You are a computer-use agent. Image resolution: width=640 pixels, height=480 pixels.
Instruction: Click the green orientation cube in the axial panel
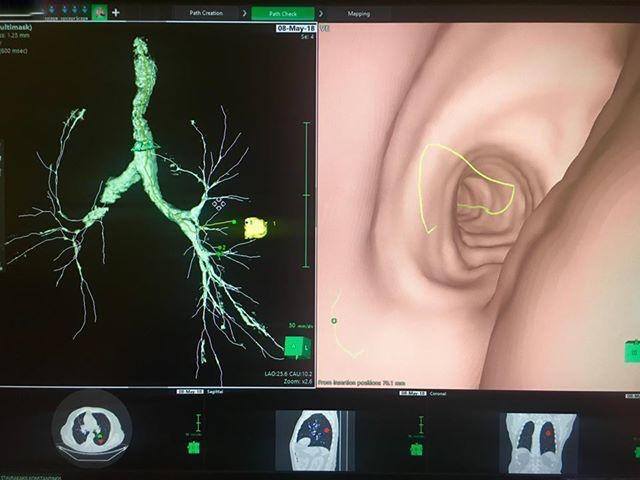(193, 449)
